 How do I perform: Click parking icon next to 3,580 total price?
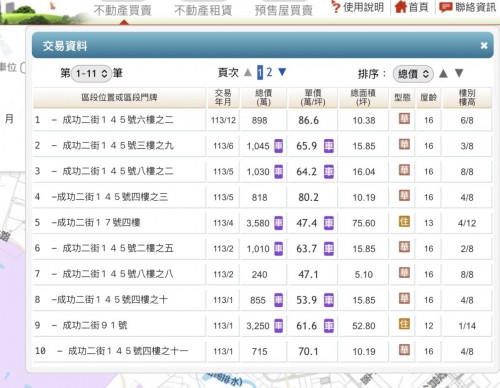tap(278, 223)
